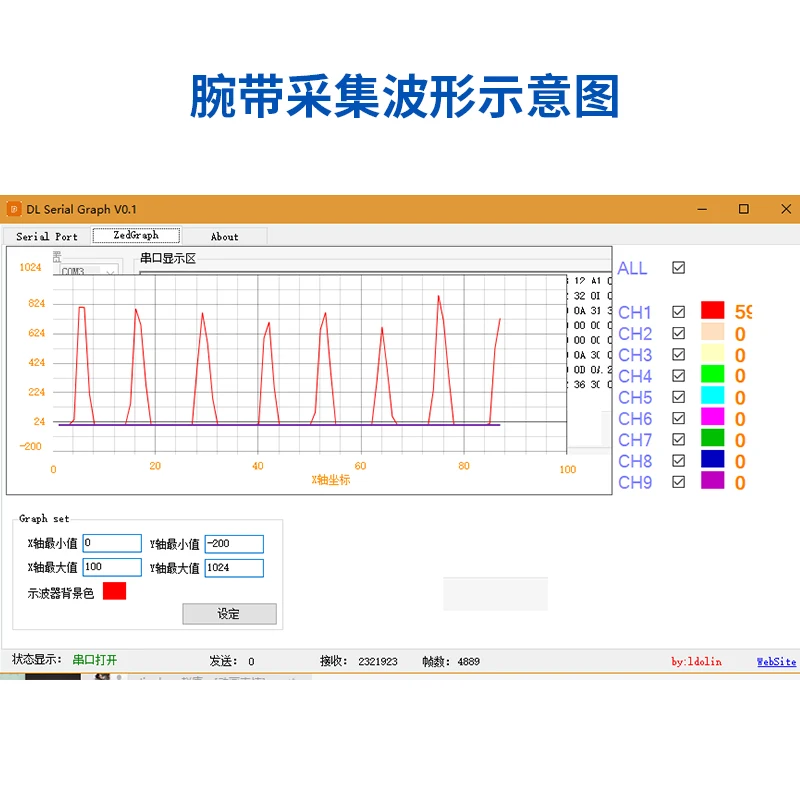Viewport: 800px width, 800px height.
Task: Click the CH4 label
Action: tap(635, 377)
